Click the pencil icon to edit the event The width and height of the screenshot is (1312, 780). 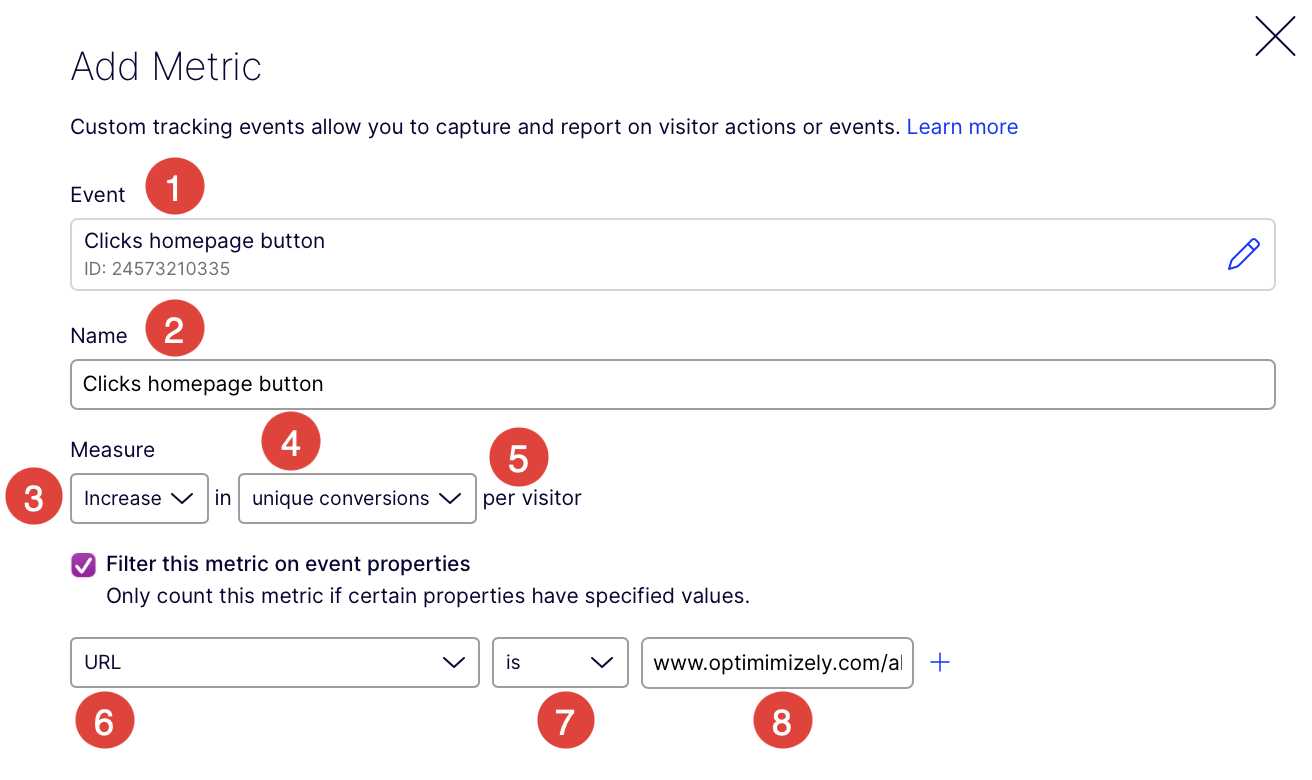pyautogui.click(x=1243, y=254)
